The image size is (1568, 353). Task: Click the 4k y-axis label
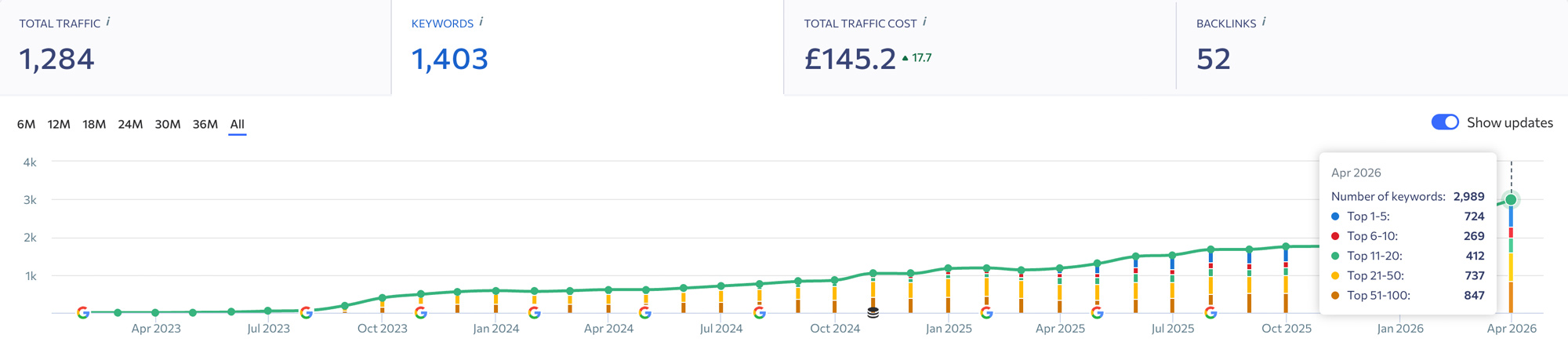click(x=30, y=162)
